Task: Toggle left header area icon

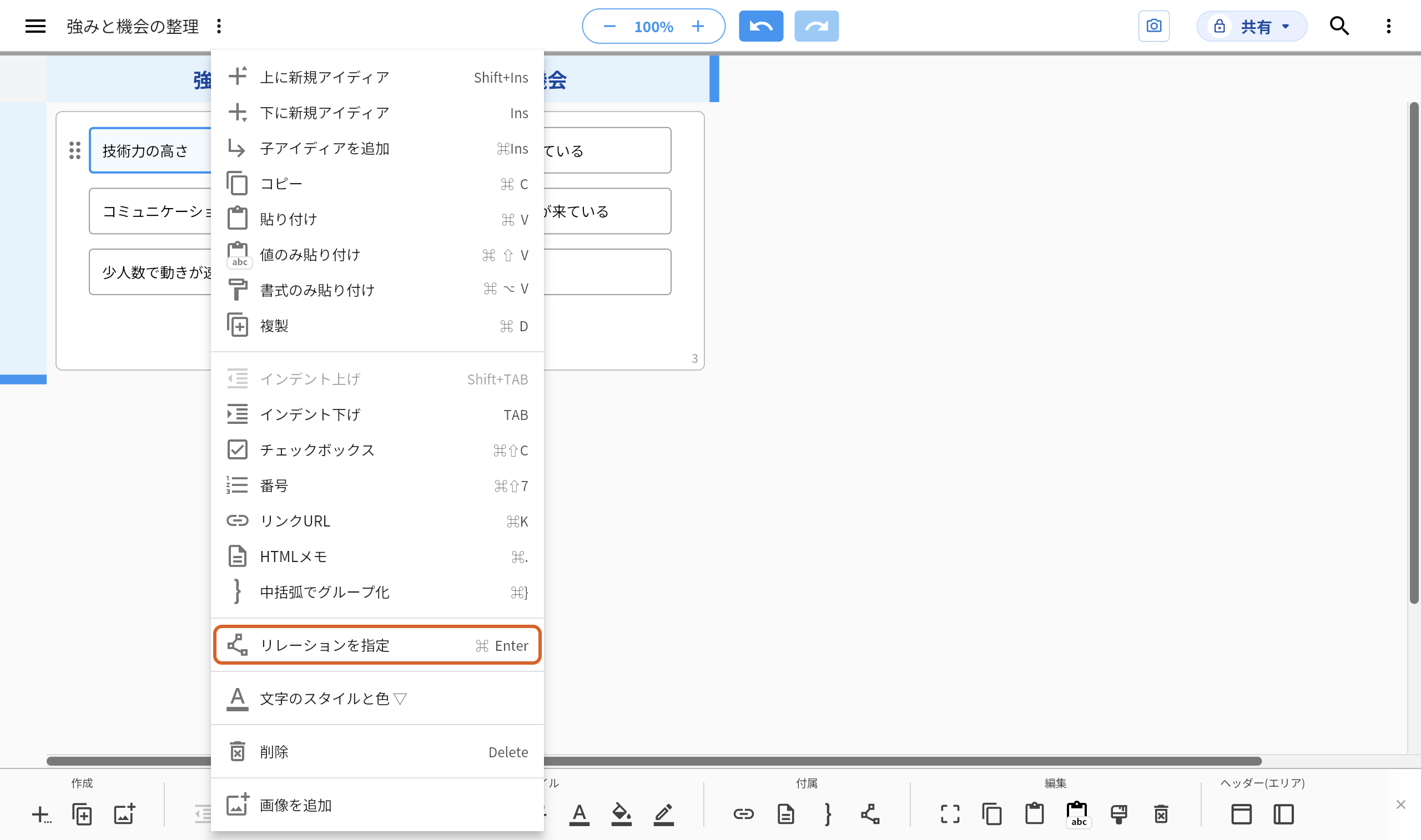Action: tap(1283, 814)
